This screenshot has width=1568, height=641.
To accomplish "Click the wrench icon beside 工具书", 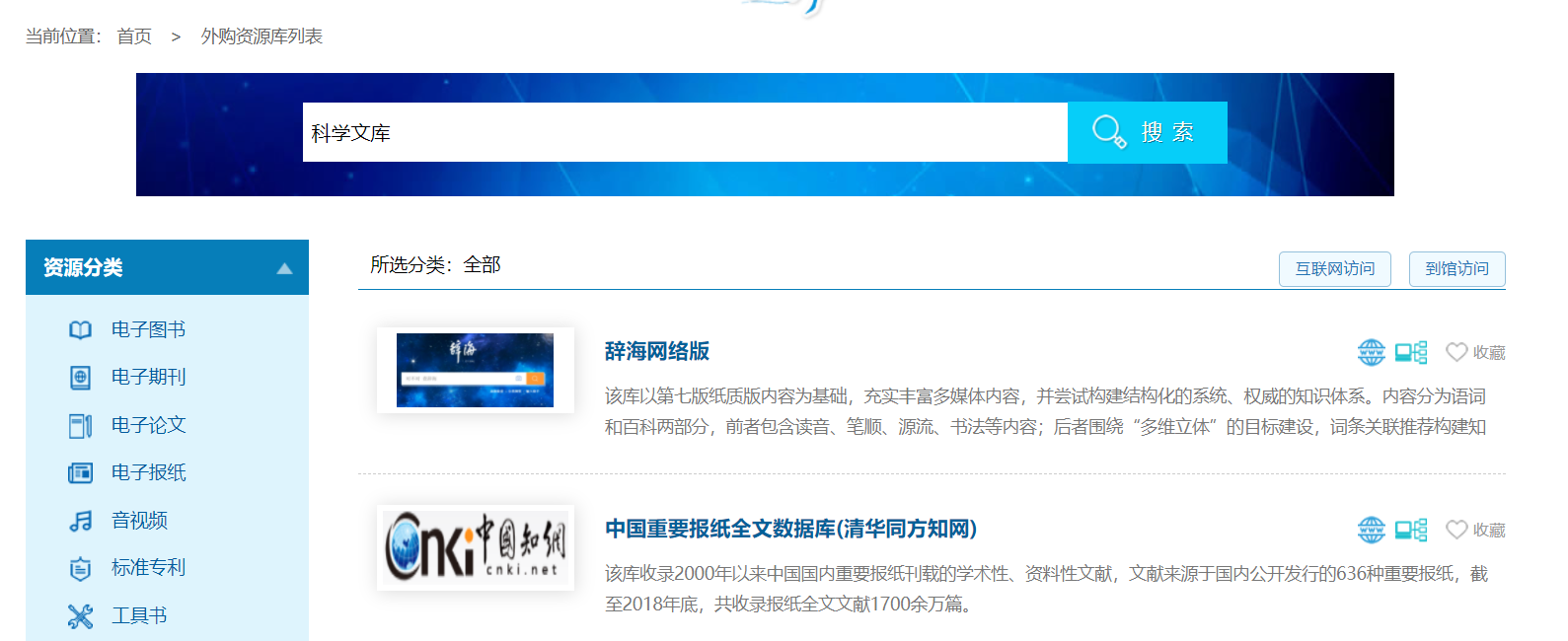I will (x=80, y=616).
